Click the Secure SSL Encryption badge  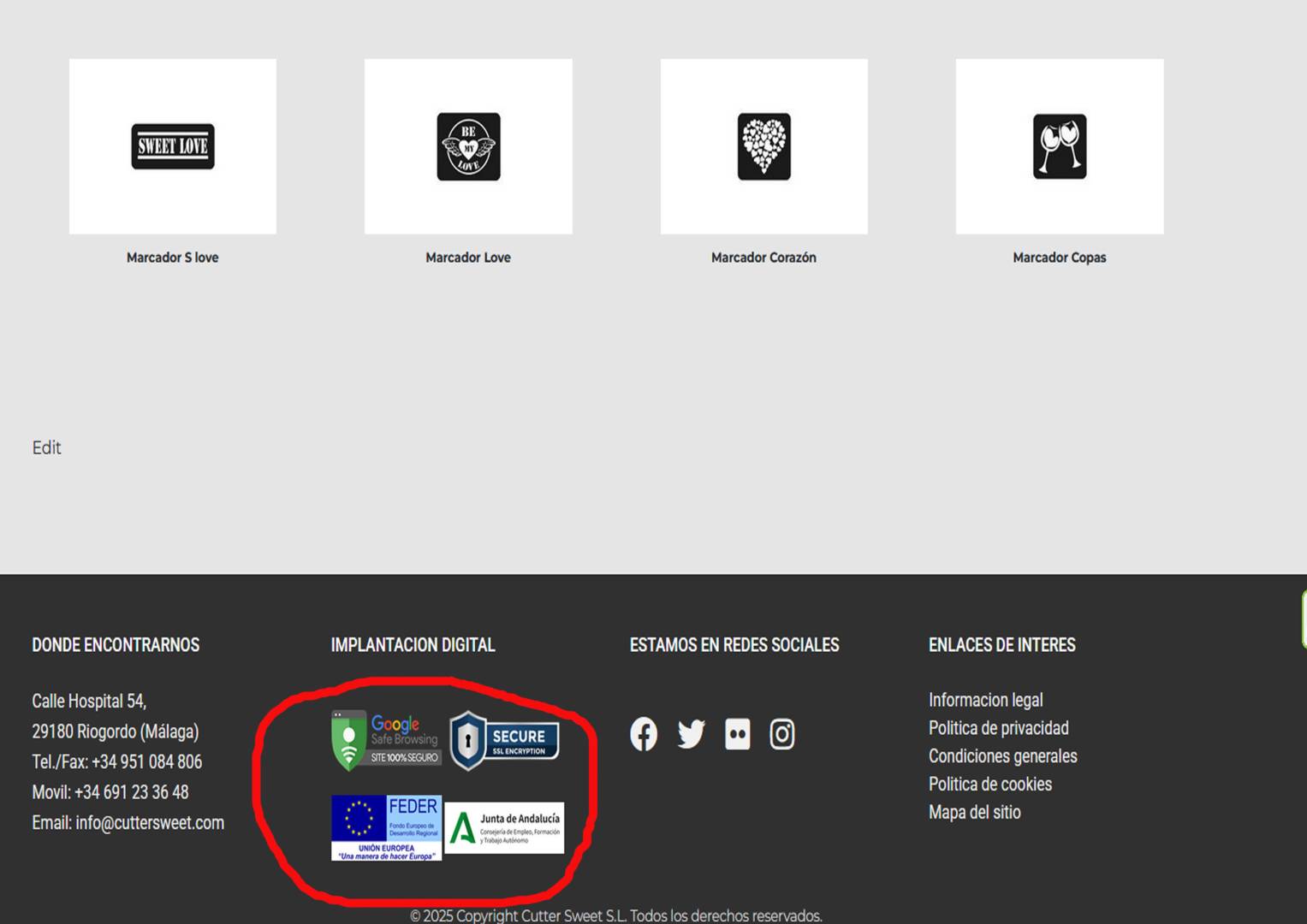(x=504, y=740)
